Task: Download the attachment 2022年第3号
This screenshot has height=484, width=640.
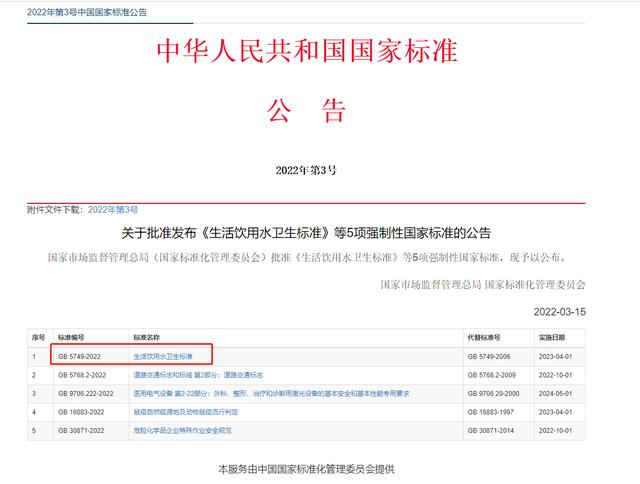Action: point(113,209)
